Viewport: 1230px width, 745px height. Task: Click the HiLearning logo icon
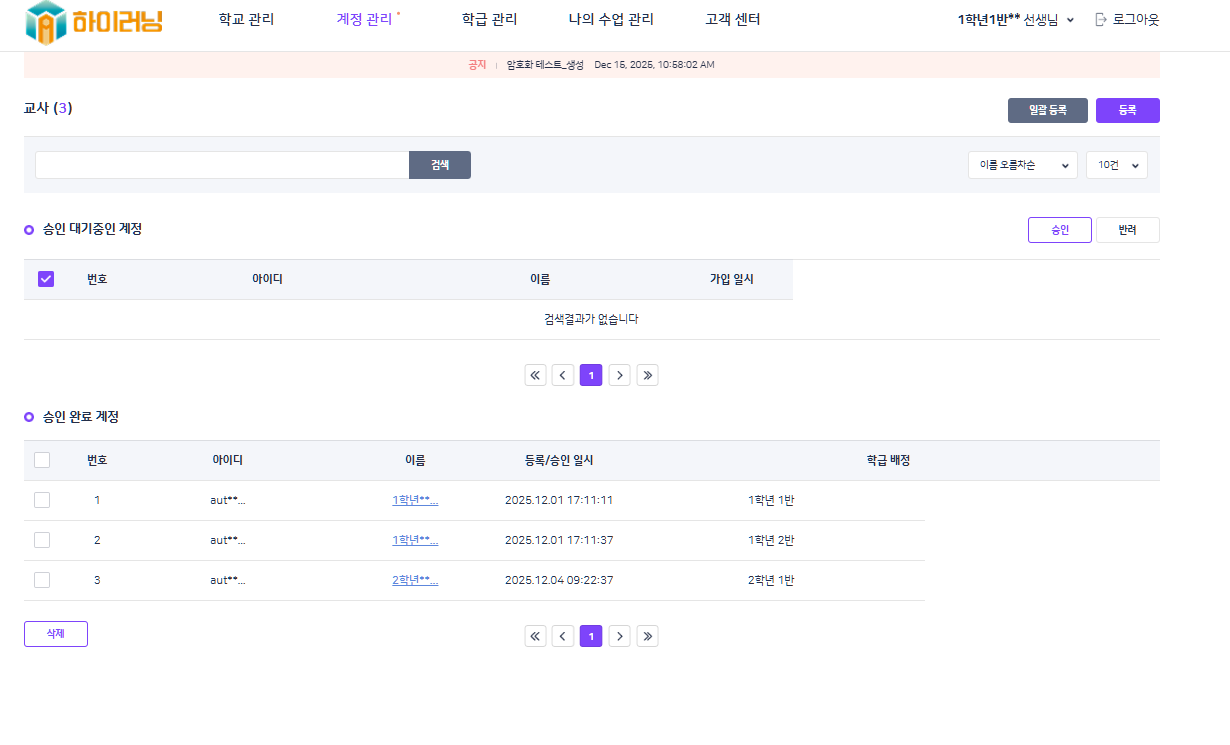coord(44,22)
